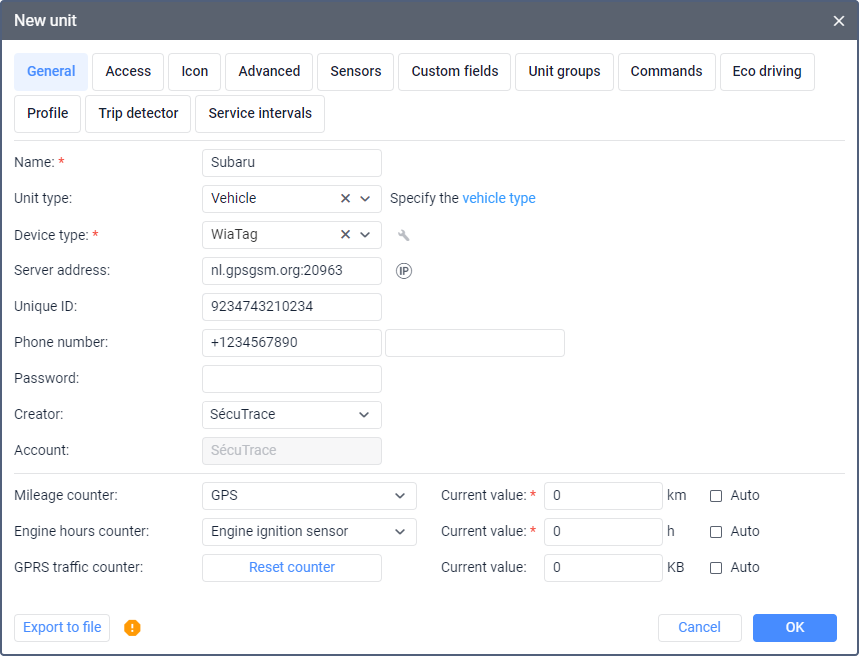This screenshot has height=656, width=859.
Task: Open the Eco driving tab
Action: click(x=767, y=72)
